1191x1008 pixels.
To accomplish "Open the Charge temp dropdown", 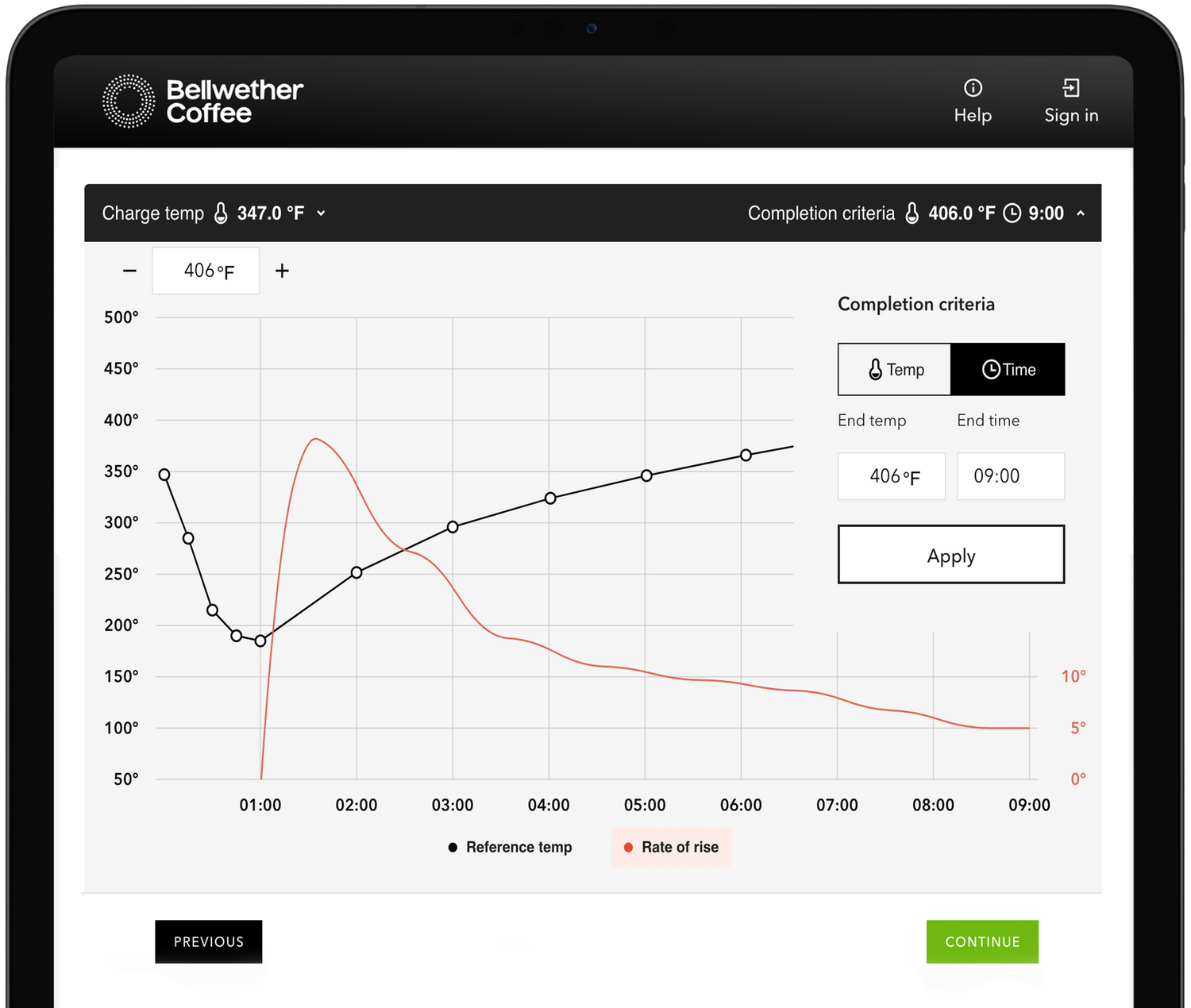I will coord(321,213).
